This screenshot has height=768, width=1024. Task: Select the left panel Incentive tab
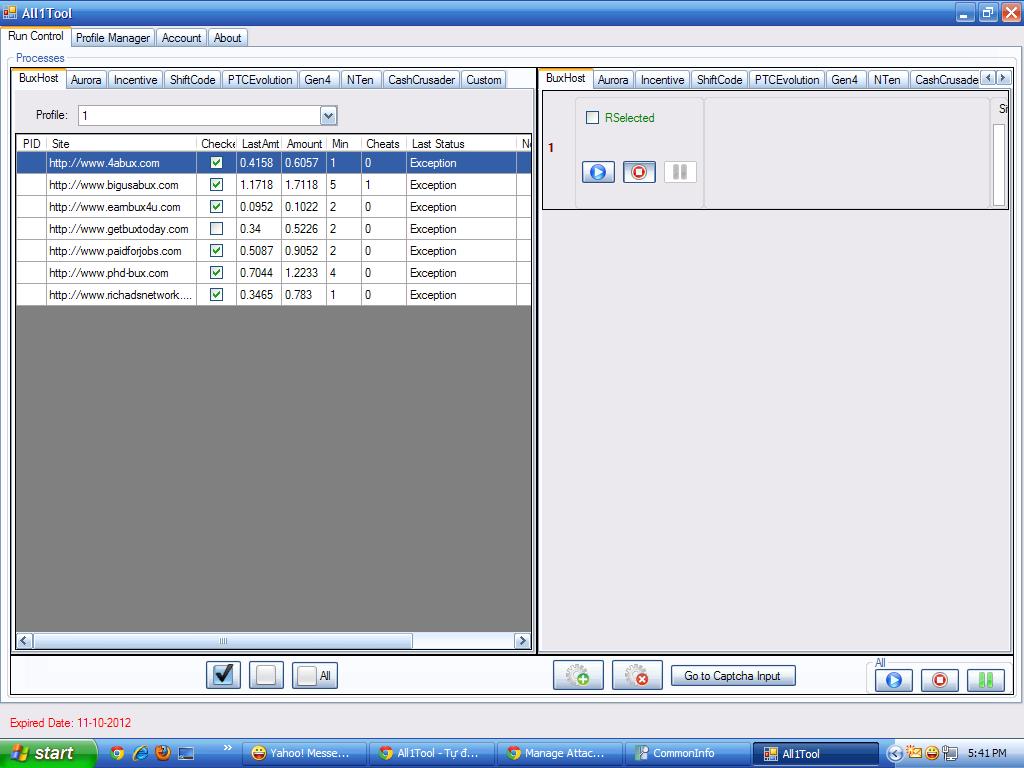[135, 80]
